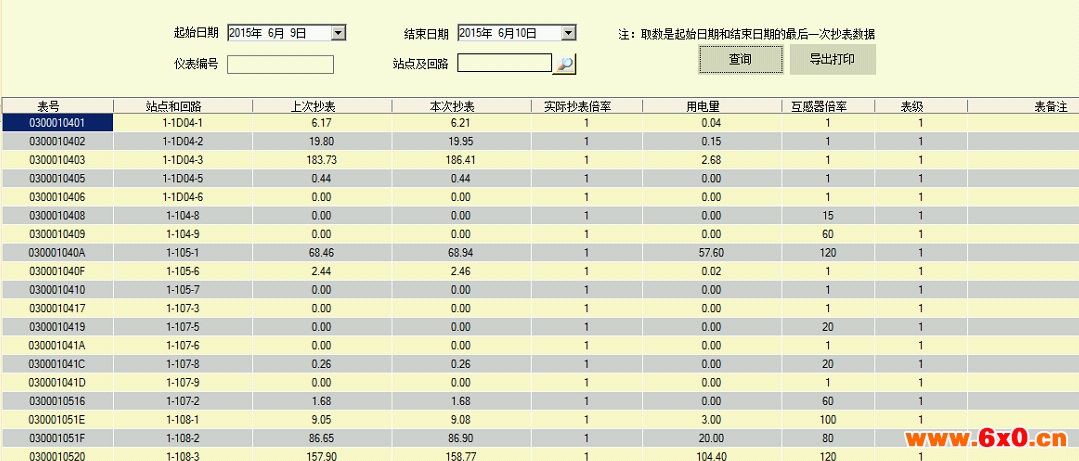Screen dimensions: 1079x461
Task: Click the consumption value 57.60
Action: pos(712,253)
